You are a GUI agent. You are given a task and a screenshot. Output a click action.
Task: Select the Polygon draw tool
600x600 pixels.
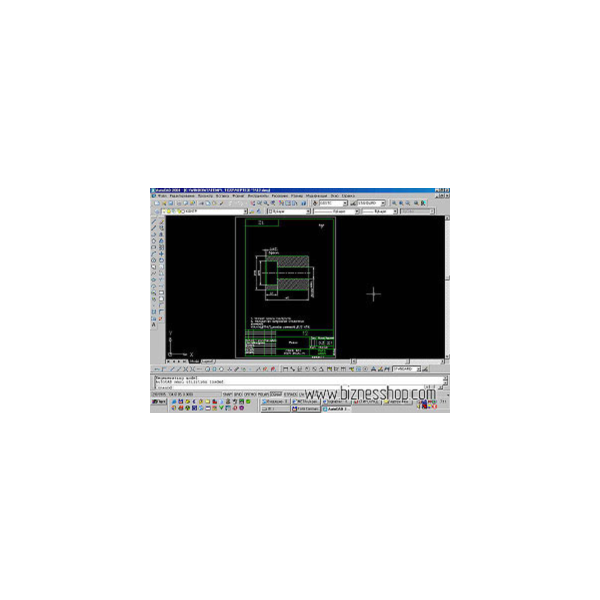pyautogui.click(x=153, y=241)
